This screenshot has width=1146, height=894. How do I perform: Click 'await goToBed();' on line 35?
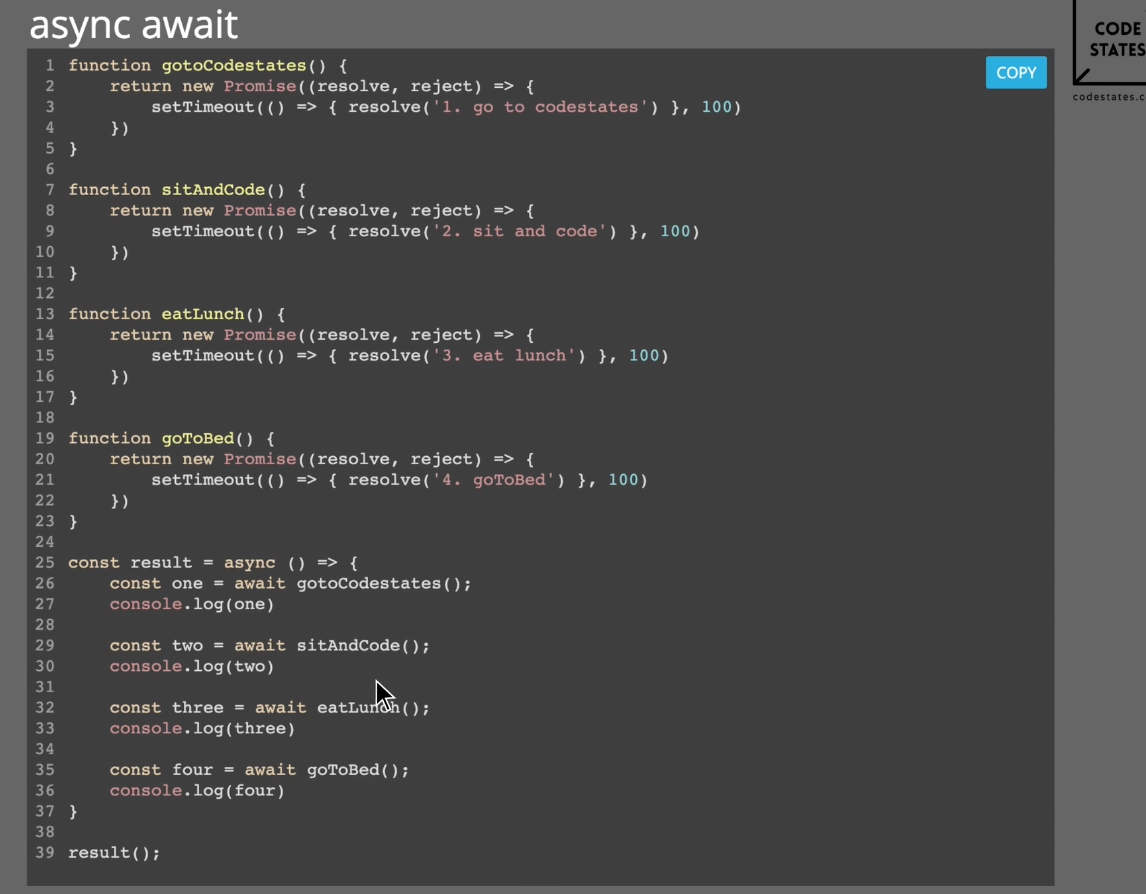327,770
